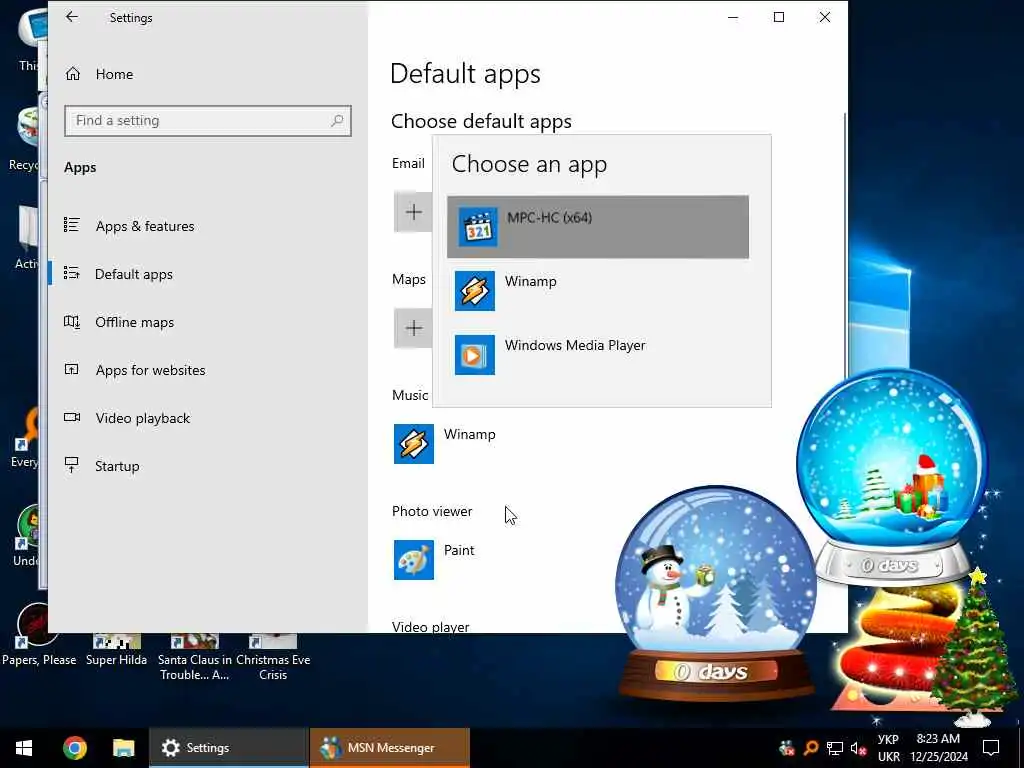
Task: Open the Windows Start menu
Action: point(24,748)
